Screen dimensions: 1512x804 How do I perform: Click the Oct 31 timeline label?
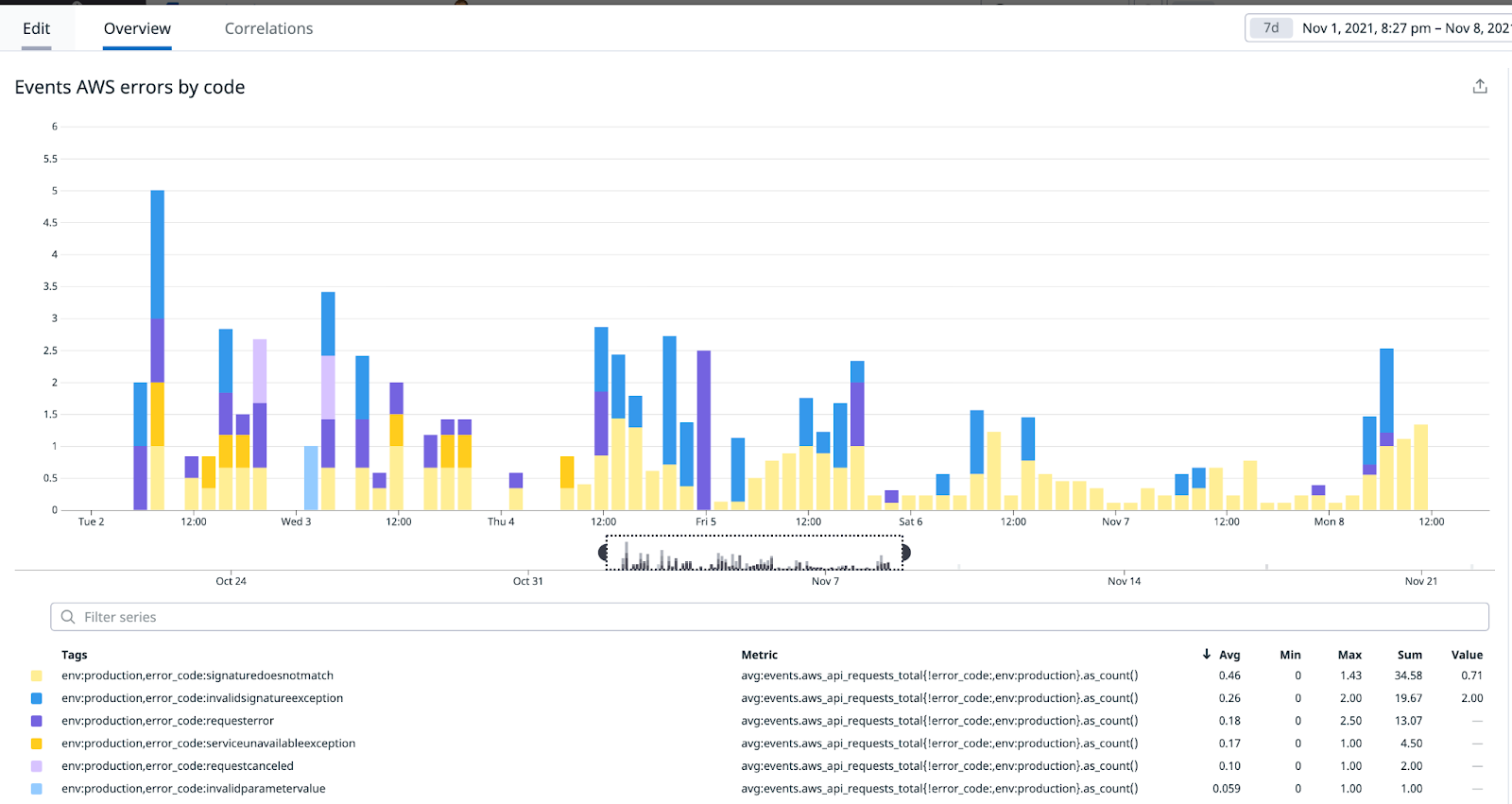527,581
